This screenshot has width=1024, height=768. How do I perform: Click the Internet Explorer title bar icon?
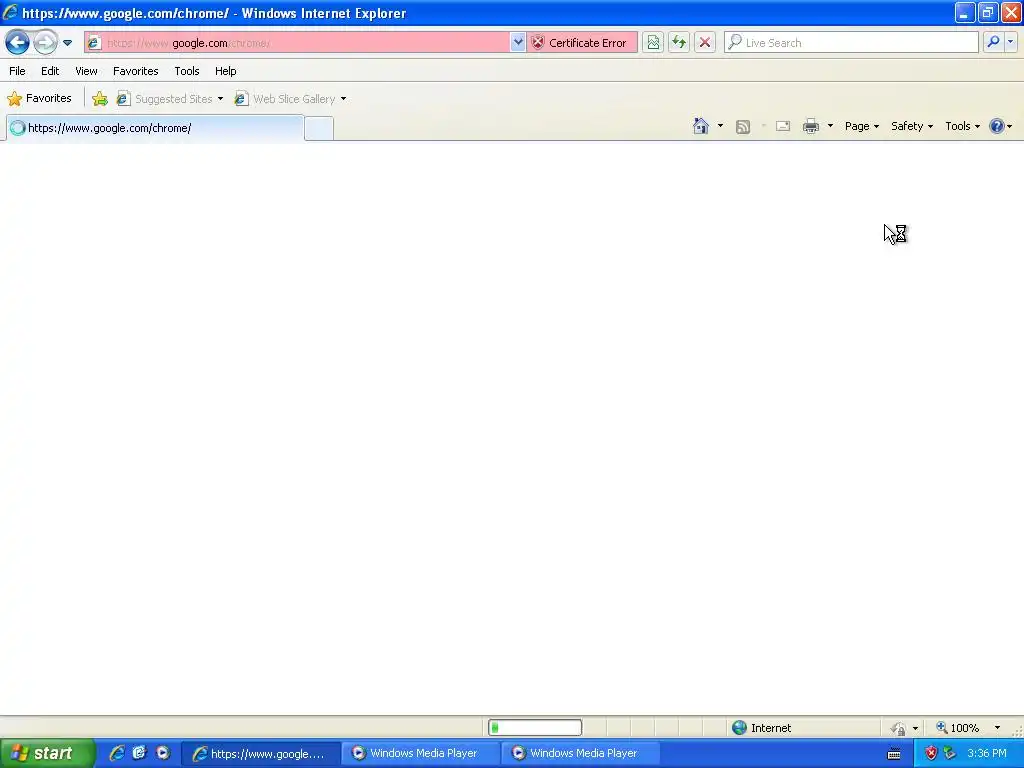click(x=10, y=12)
